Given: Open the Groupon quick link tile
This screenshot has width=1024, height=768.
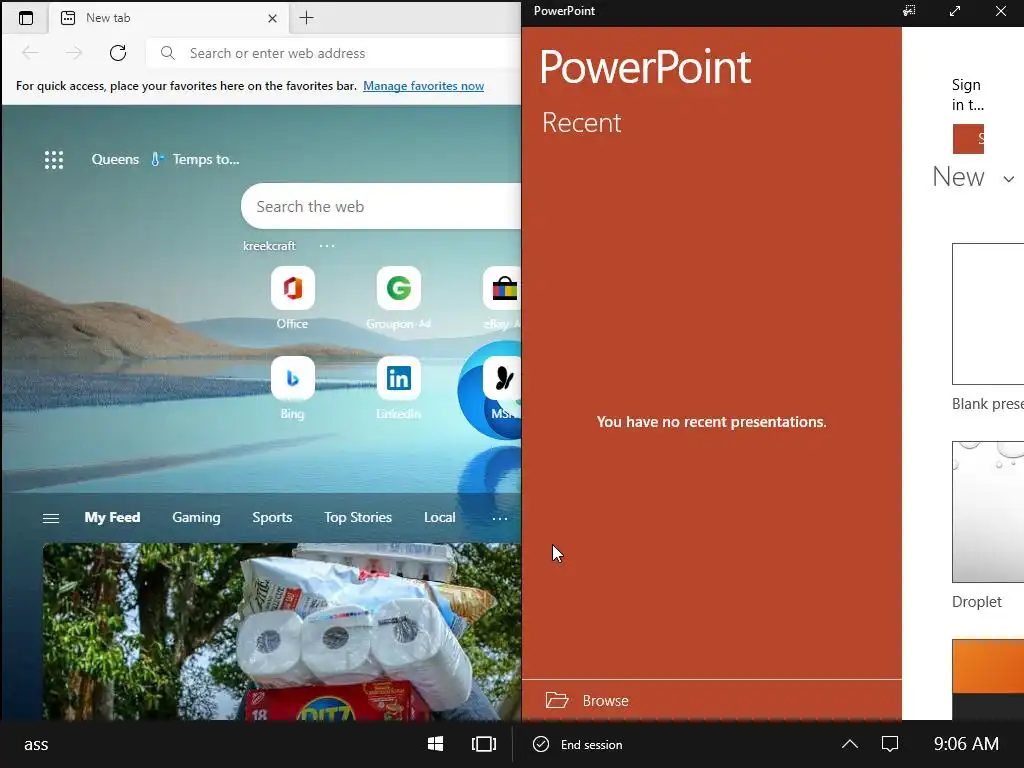Looking at the screenshot, I should 398,288.
